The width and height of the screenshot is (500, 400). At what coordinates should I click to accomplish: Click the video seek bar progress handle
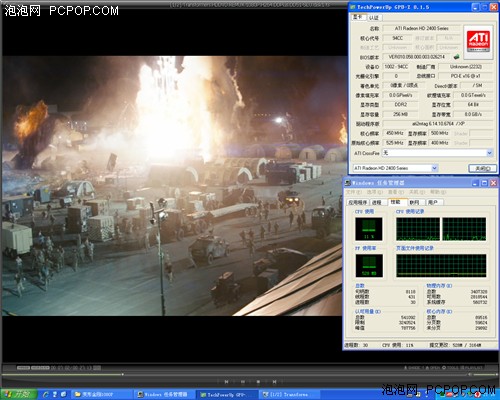coord(123,374)
